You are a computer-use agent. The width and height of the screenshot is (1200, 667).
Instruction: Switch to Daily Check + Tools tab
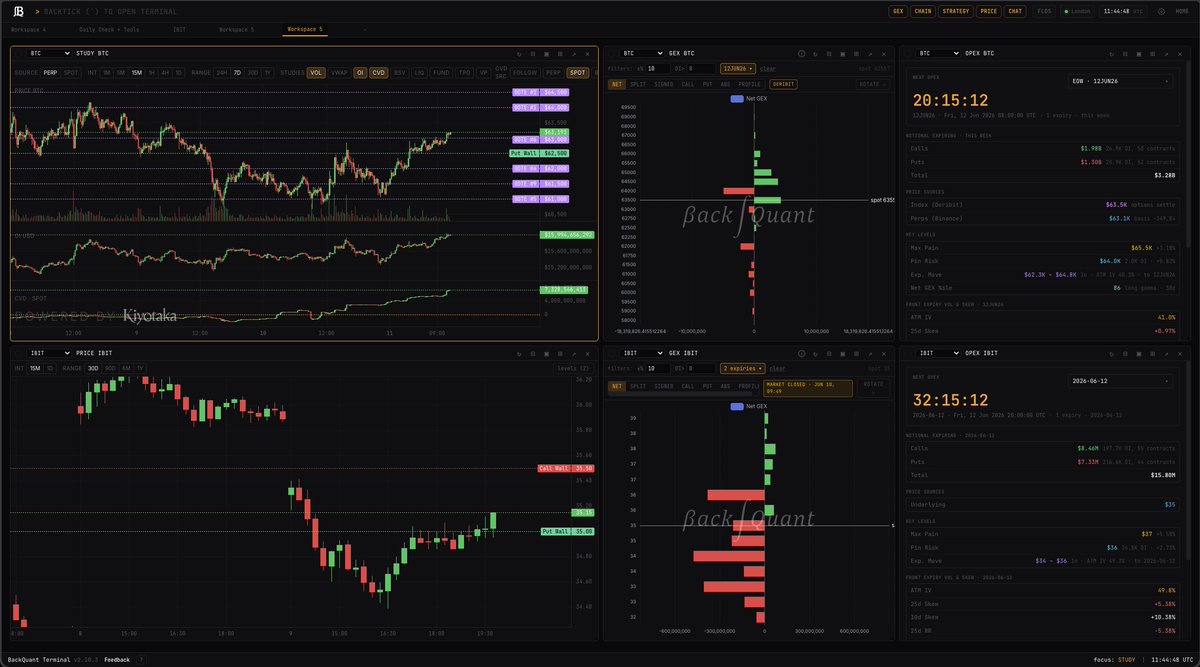(x=110, y=30)
